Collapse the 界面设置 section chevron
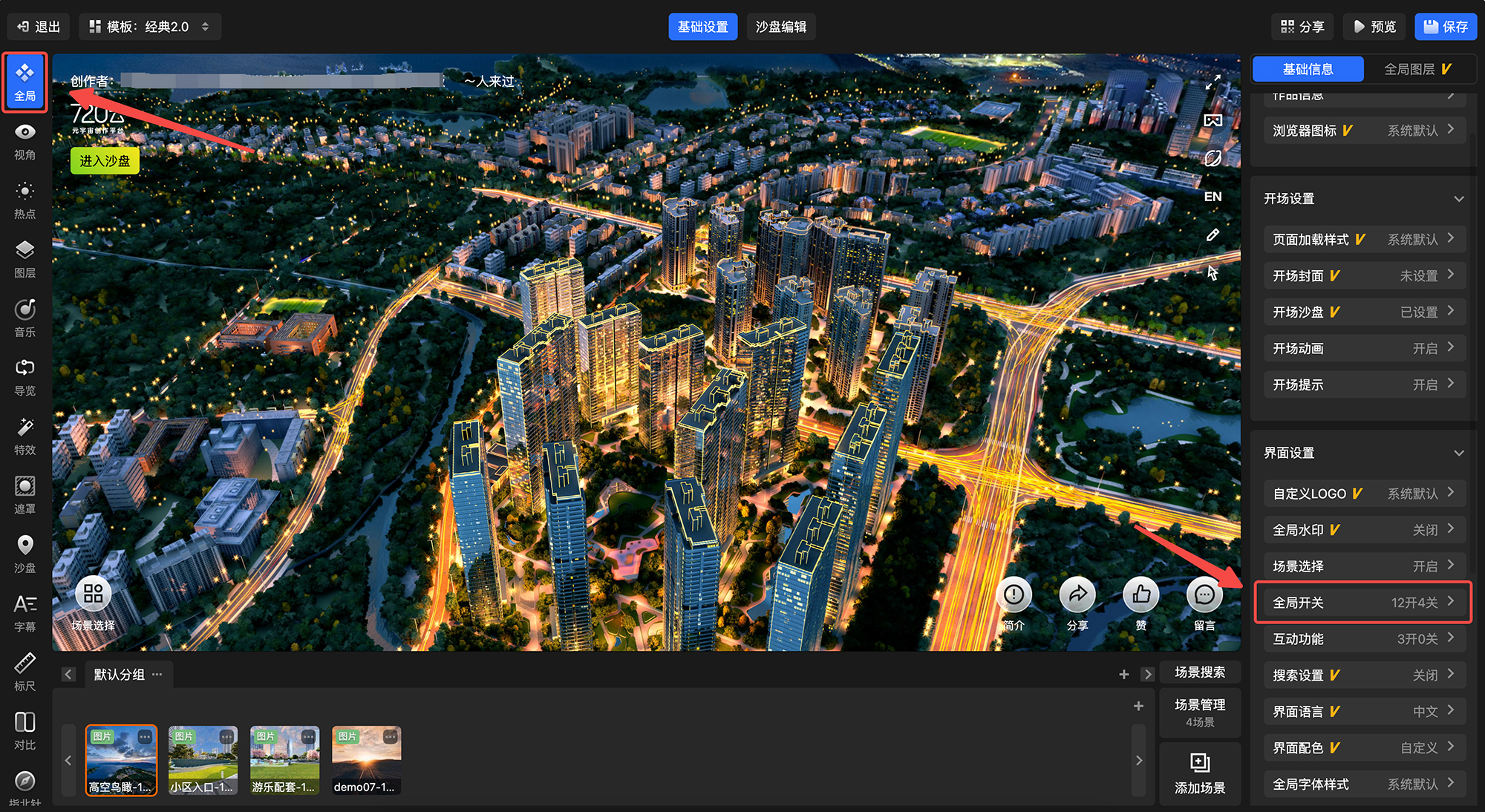 tap(1458, 453)
